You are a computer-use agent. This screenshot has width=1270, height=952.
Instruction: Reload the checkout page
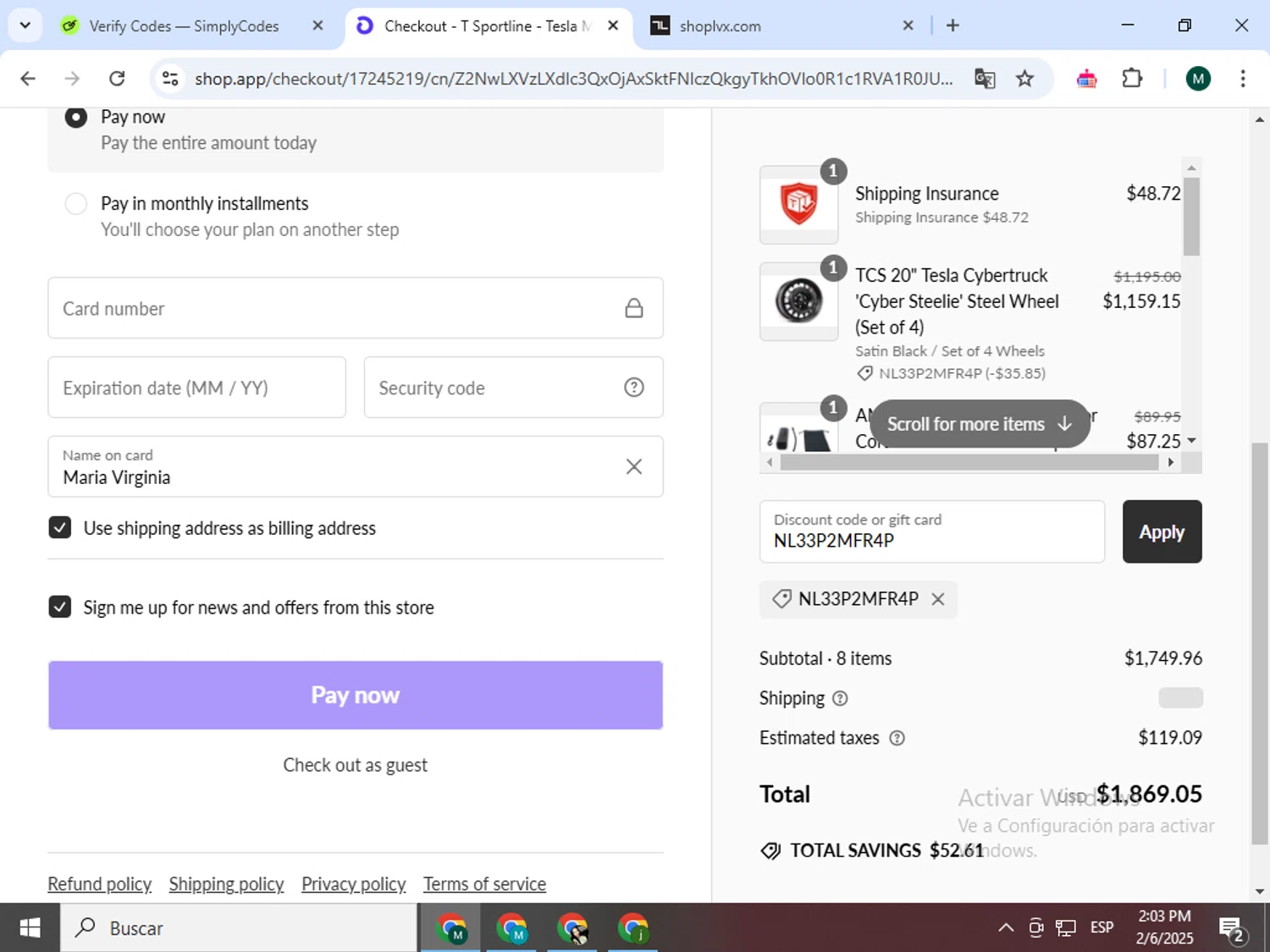[x=117, y=79]
